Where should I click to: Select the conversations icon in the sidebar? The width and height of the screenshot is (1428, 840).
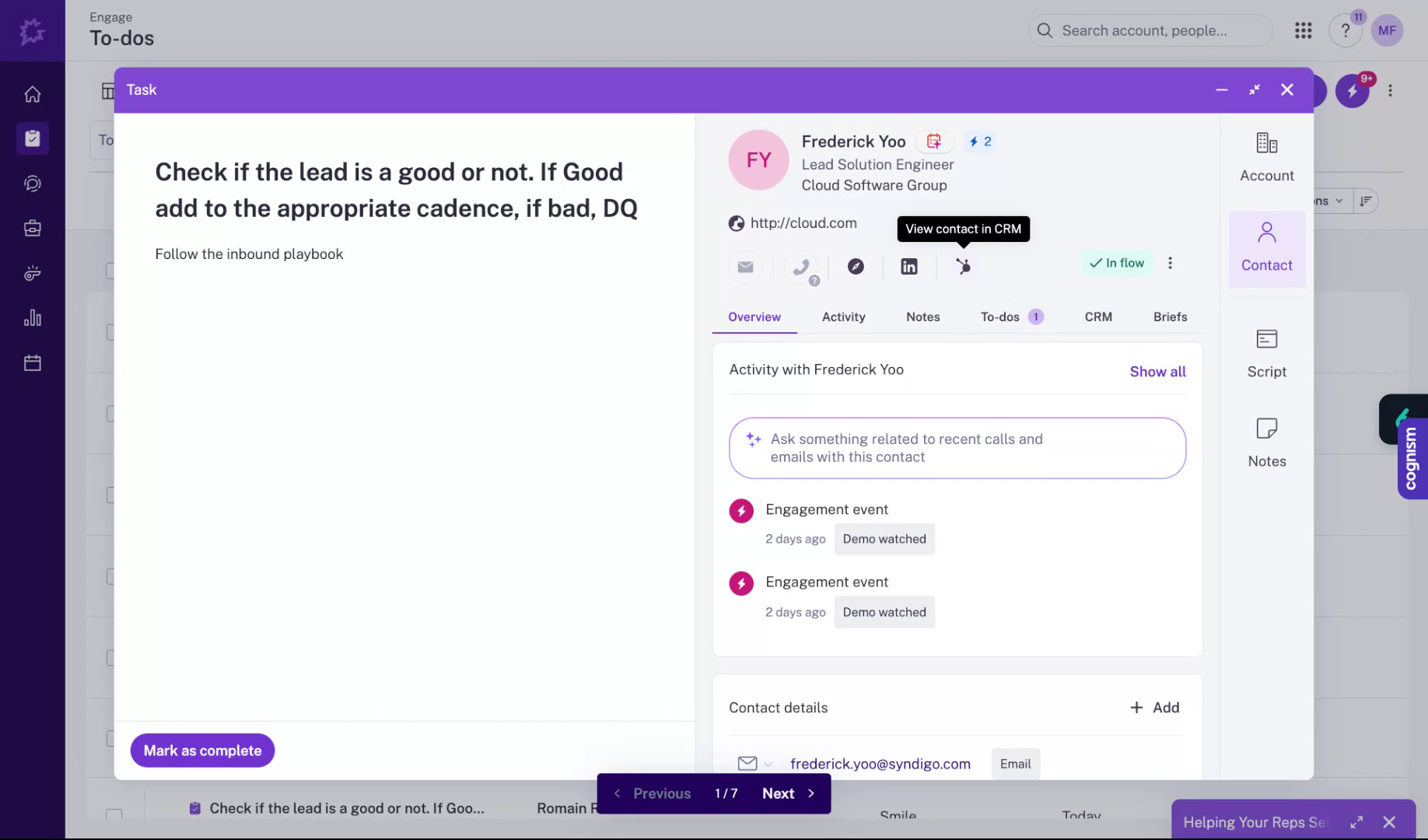(32, 184)
